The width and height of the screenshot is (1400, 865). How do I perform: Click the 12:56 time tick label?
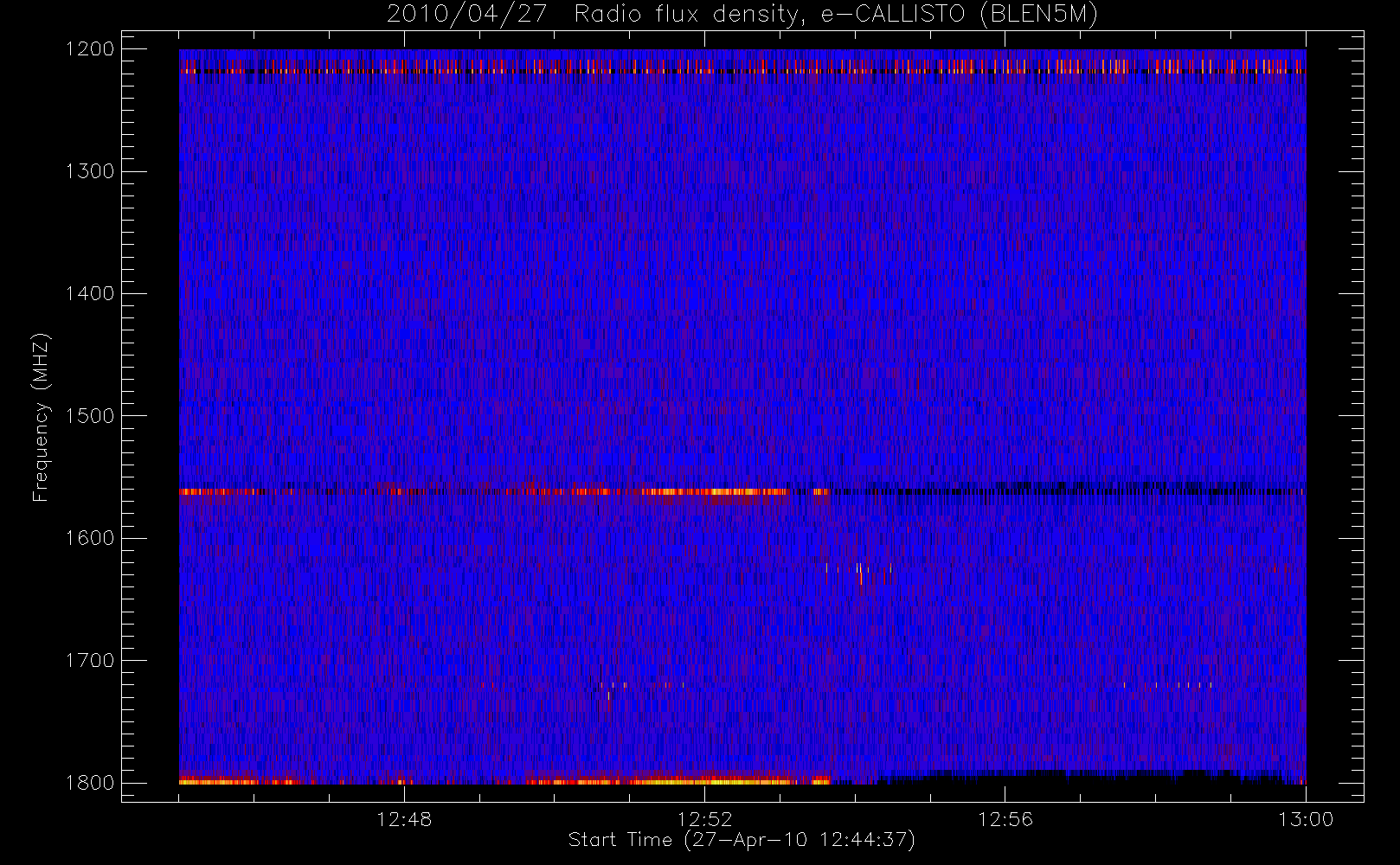(1005, 818)
